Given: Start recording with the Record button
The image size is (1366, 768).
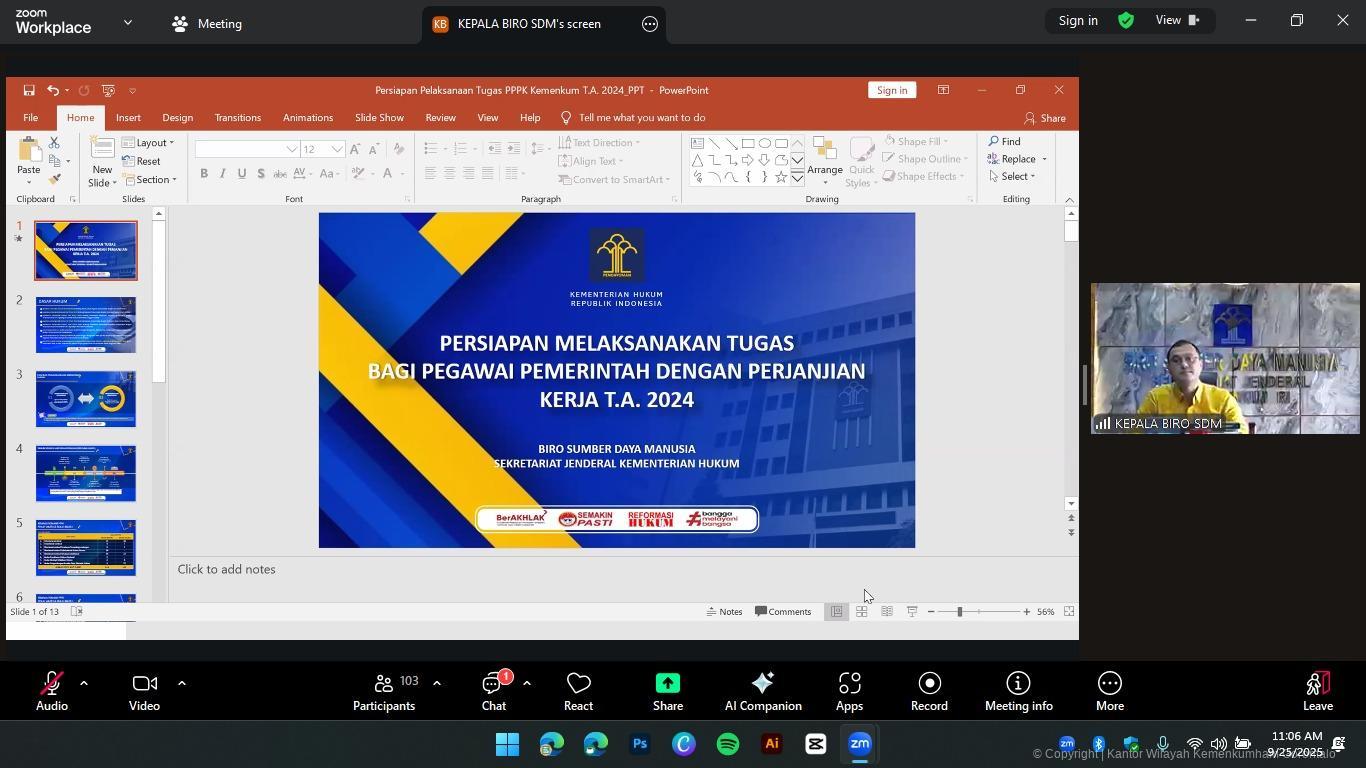Looking at the screenshot, I should (928, 691).
